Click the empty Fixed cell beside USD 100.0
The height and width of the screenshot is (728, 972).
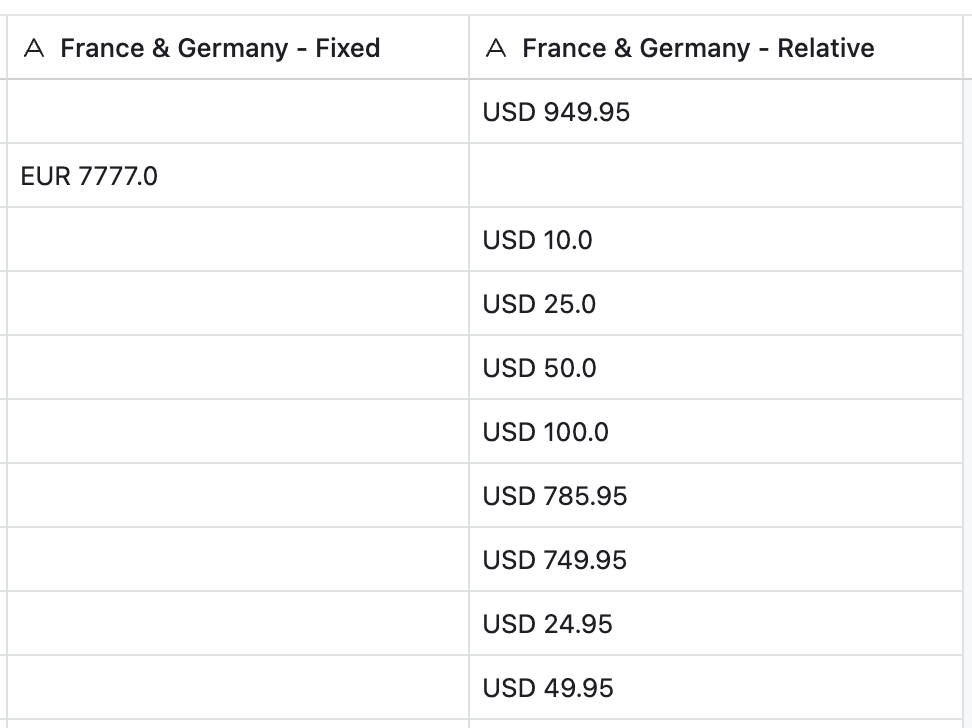pos(238,432)
